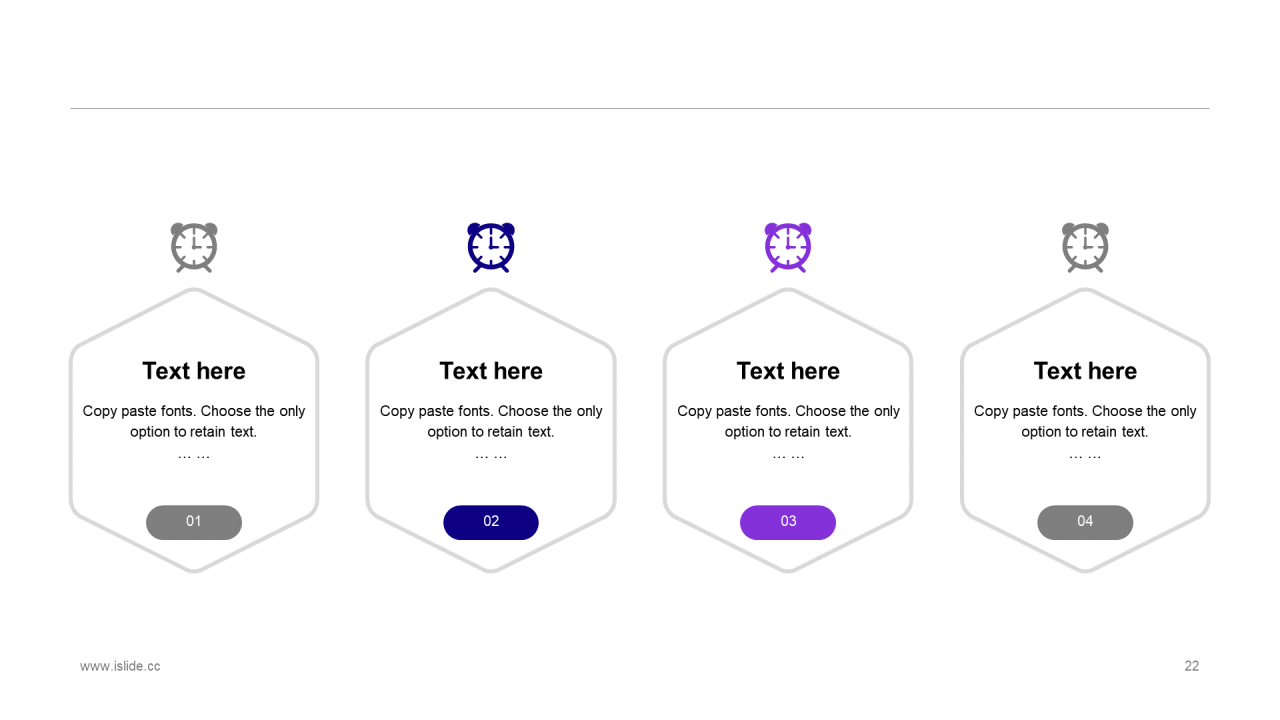
Task: Click the gray 04 pill button
Action: [1085, 522]
